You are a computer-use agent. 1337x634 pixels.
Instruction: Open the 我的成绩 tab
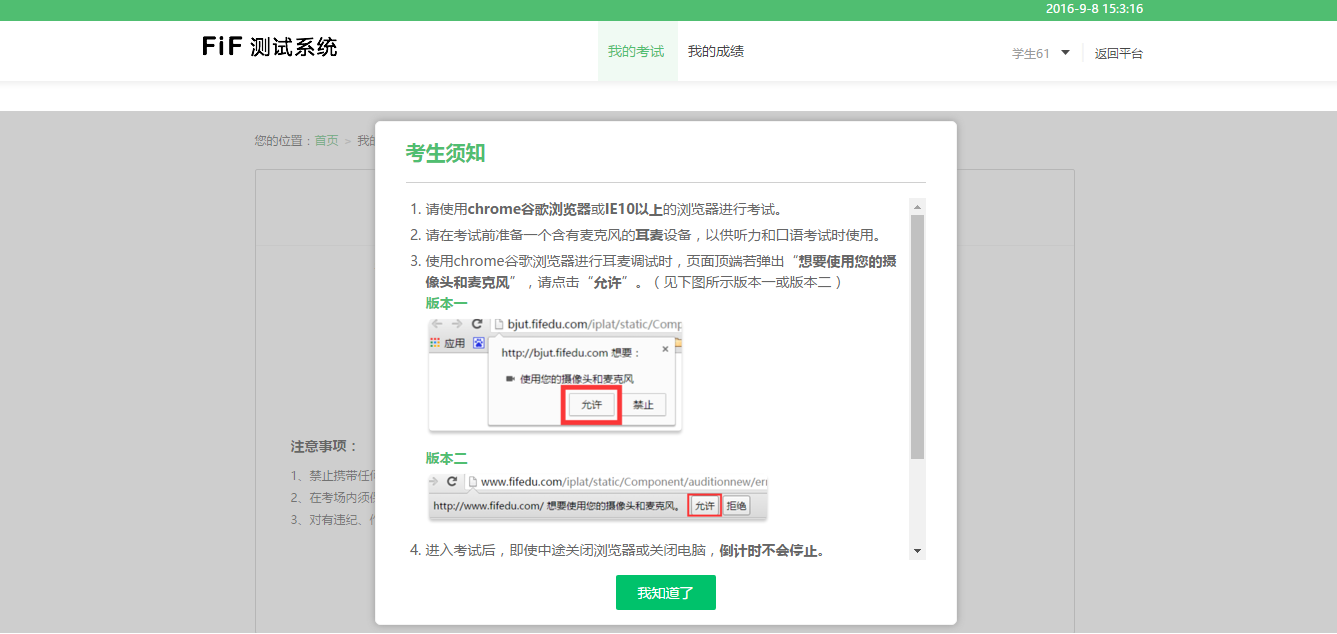[715, 51]
